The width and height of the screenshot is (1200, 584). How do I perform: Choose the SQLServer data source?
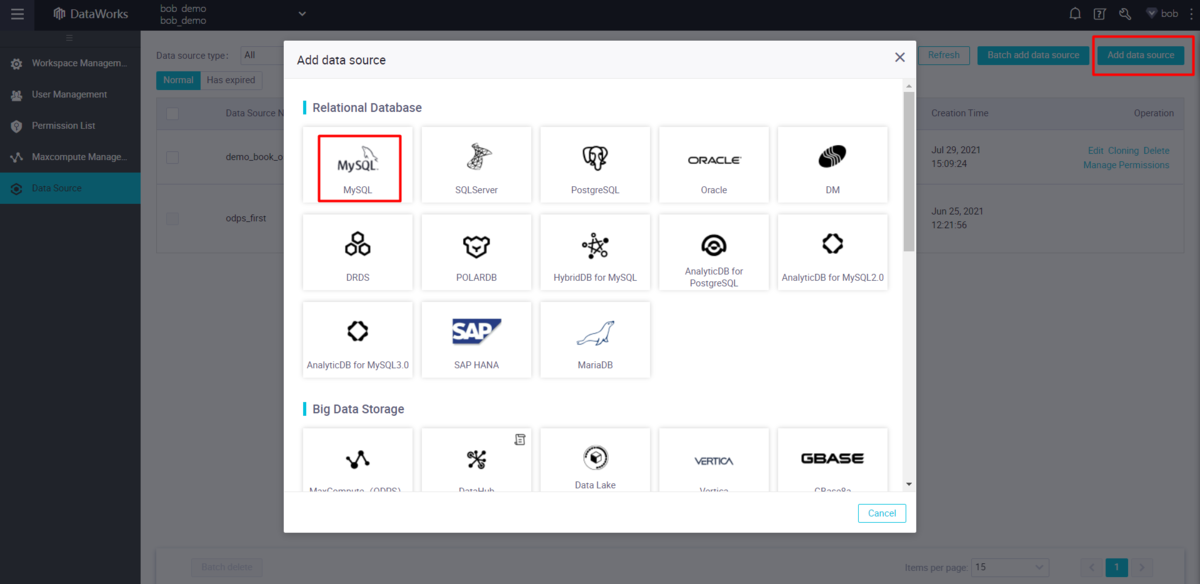pos(476,164)
